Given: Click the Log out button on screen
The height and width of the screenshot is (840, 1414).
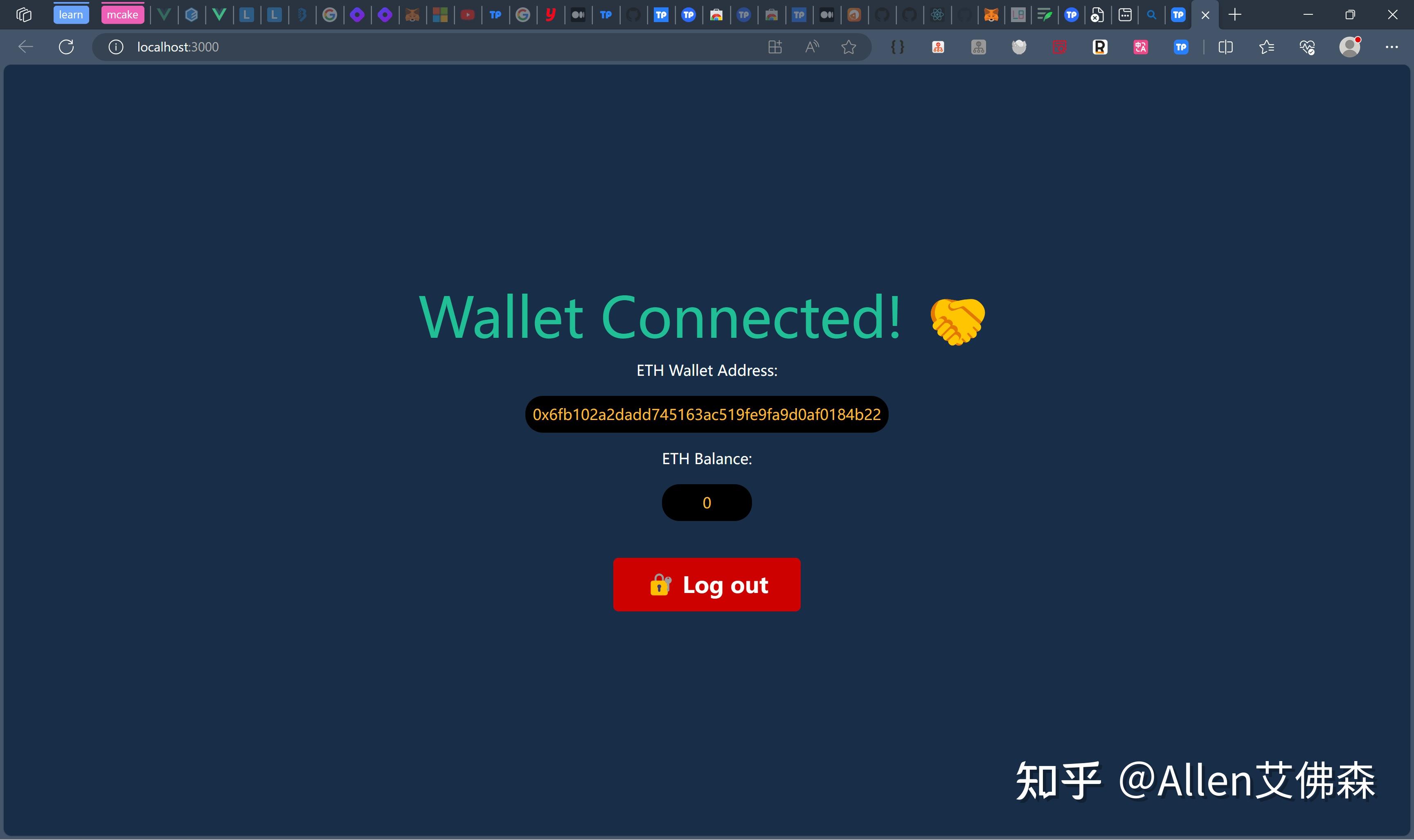Looking at the screenshot, I should pos(707,585).
